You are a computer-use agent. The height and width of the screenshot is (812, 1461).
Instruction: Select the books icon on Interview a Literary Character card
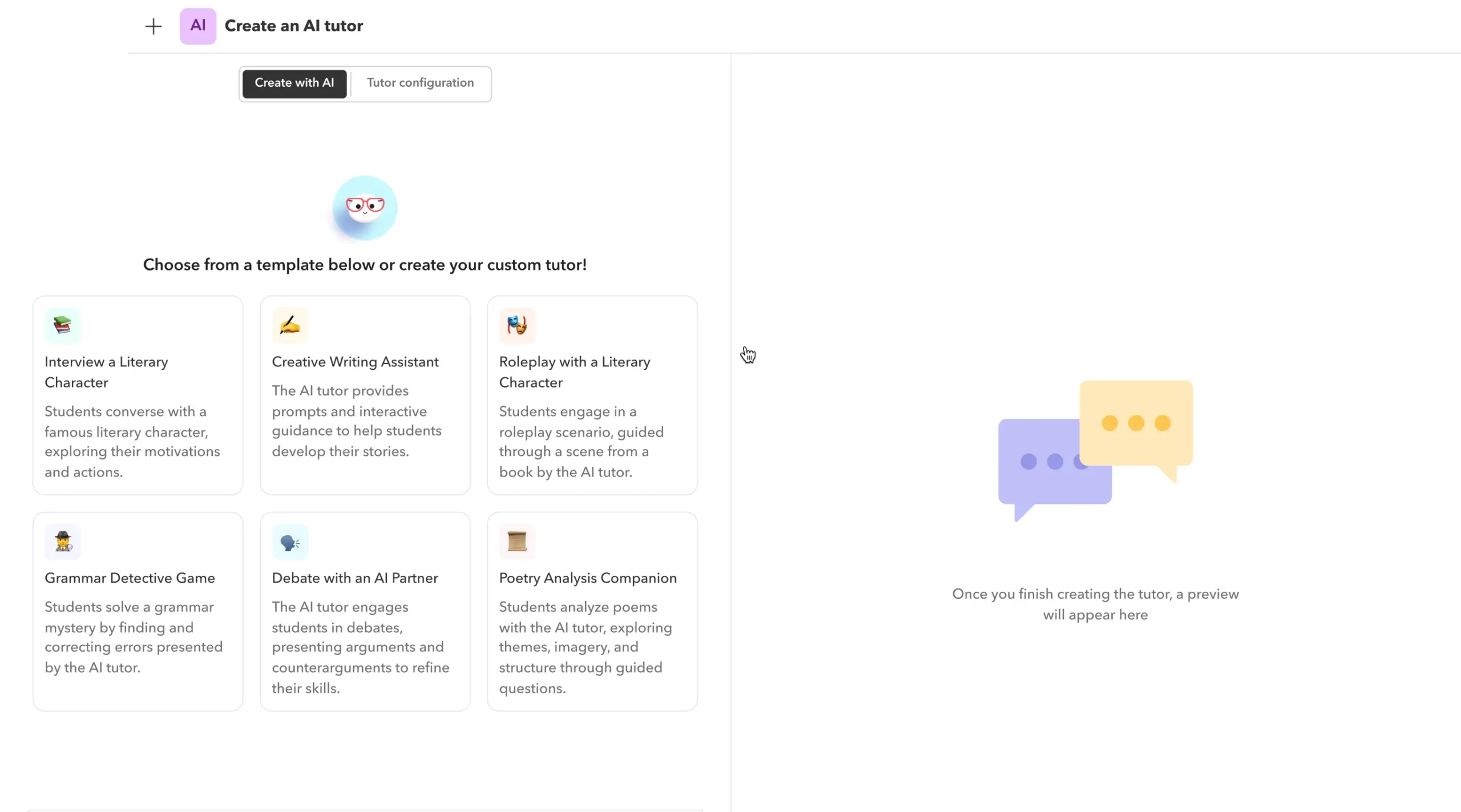(x=62, y=325)
